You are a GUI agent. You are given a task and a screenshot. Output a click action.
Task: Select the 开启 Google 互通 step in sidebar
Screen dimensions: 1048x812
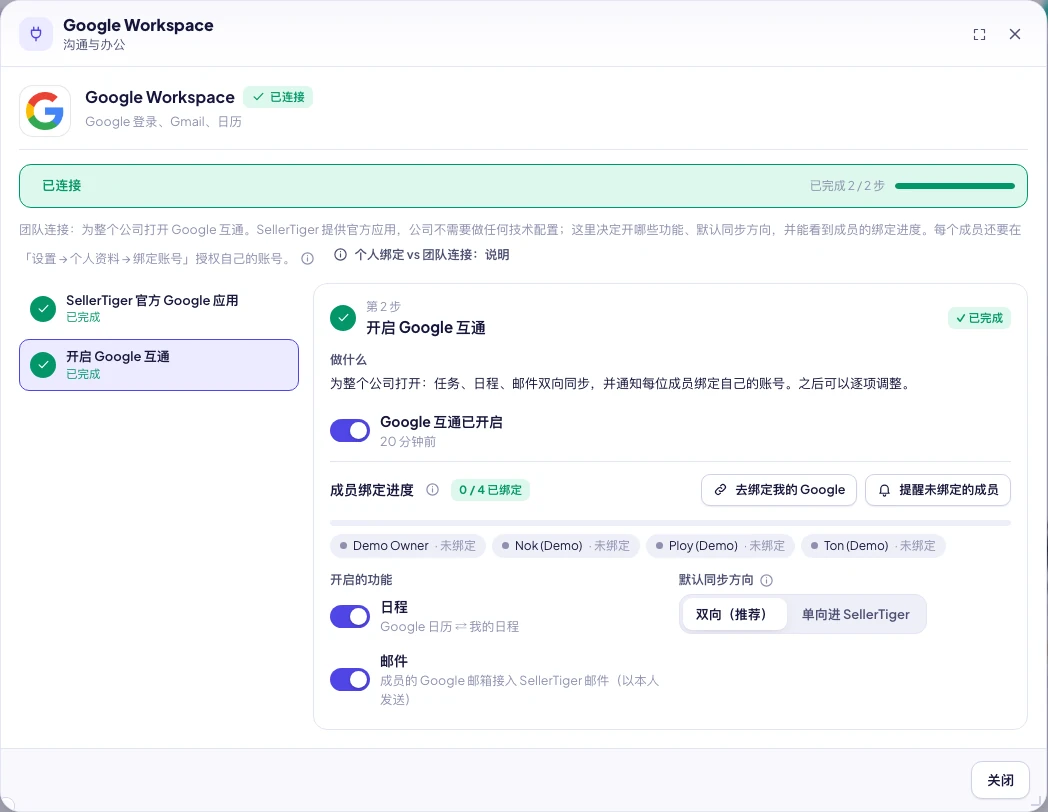click(x=159, y=365)
